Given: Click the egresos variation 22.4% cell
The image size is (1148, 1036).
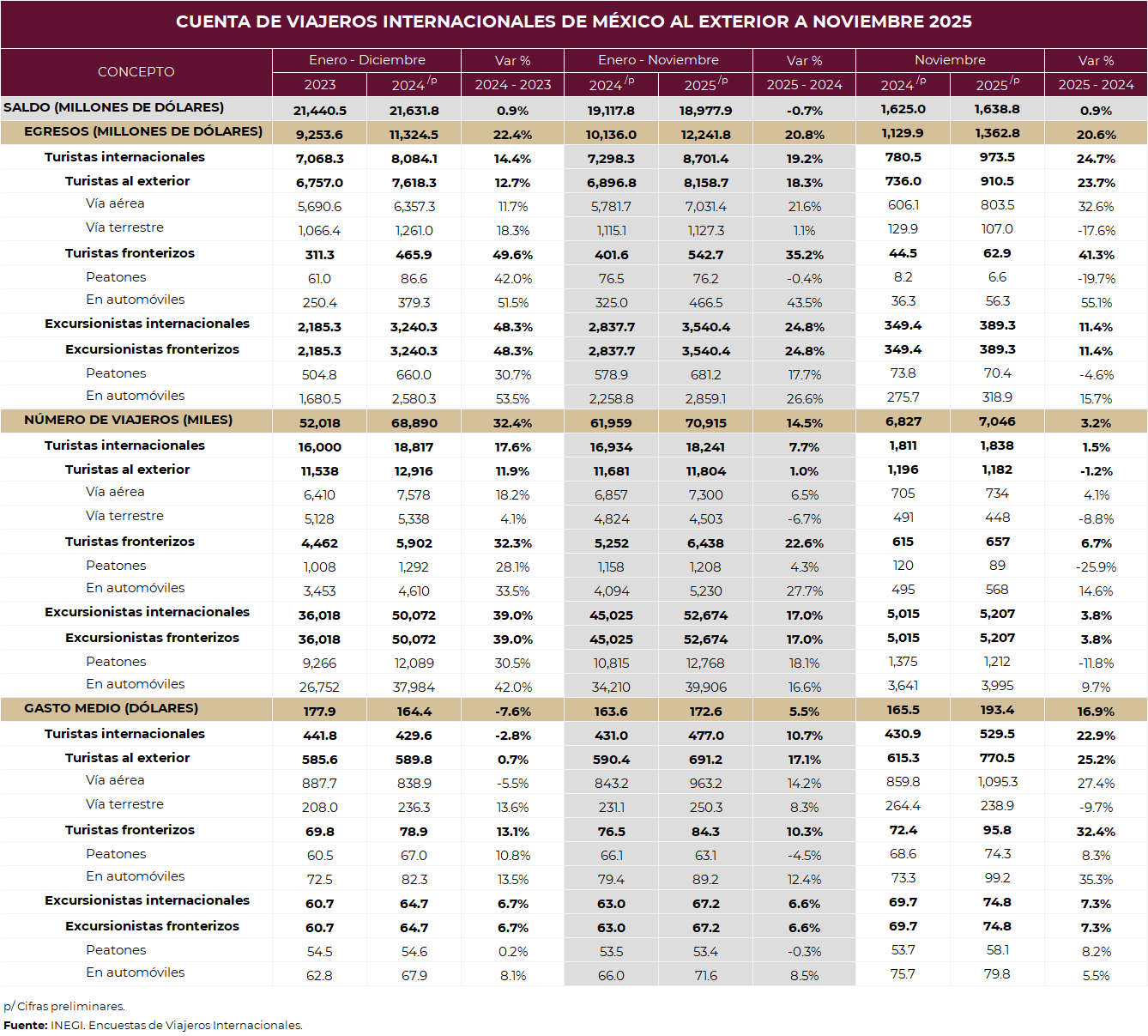Looking at the screenshot, I should pyautogui.click(x=512, y=135).
